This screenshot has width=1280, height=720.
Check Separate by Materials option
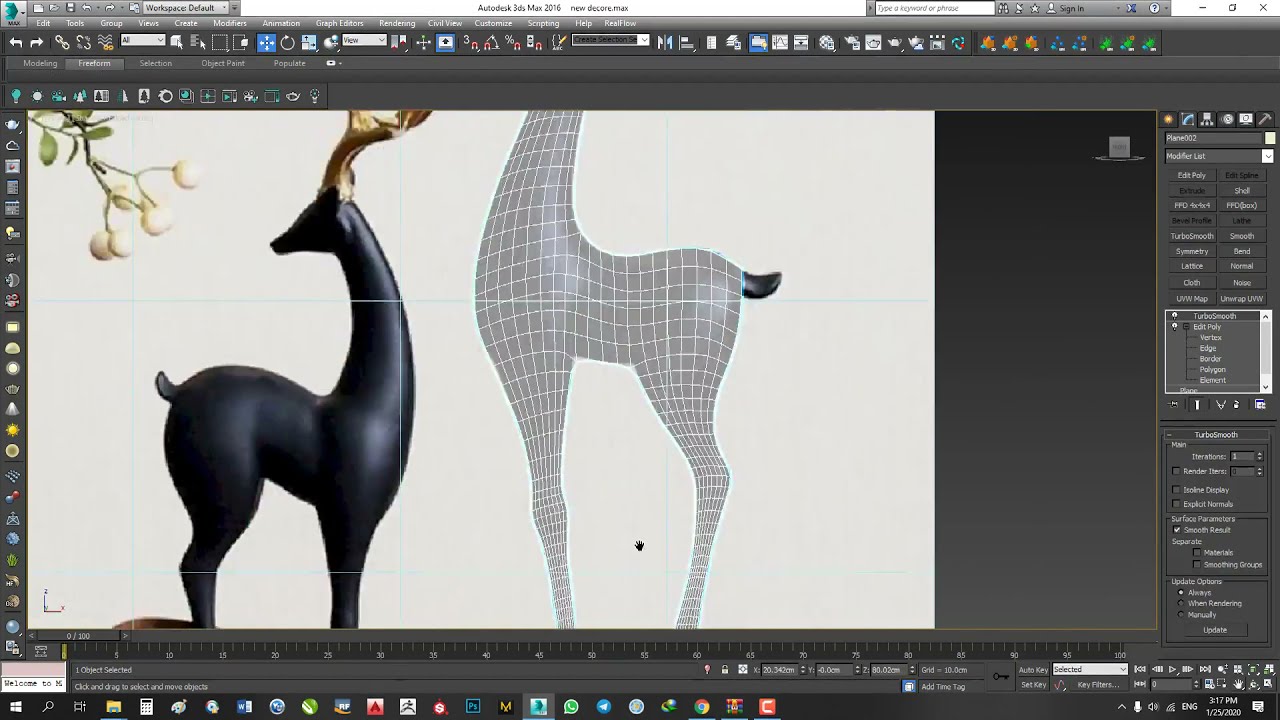1197,552
